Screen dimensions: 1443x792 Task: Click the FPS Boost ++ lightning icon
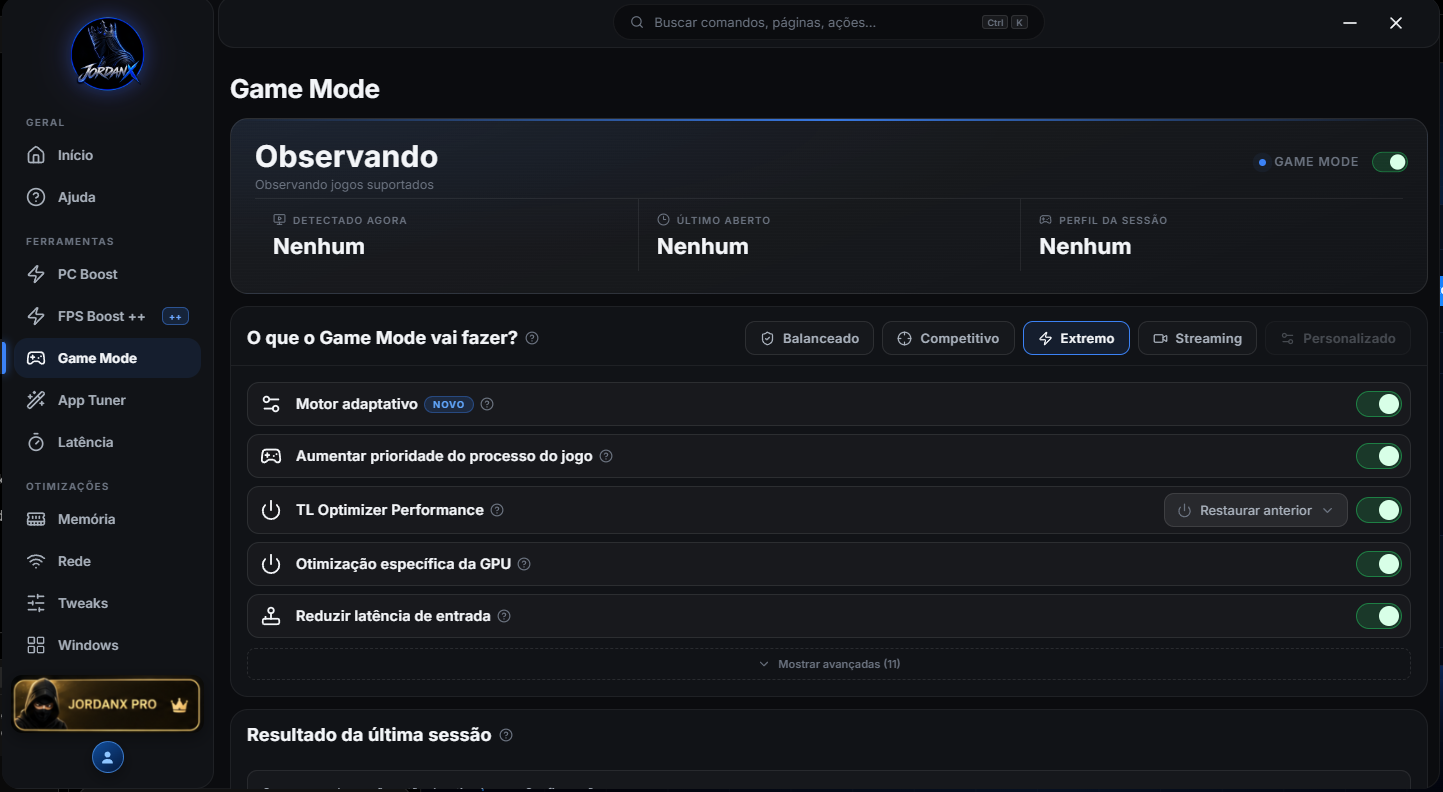tap(36, 316)
